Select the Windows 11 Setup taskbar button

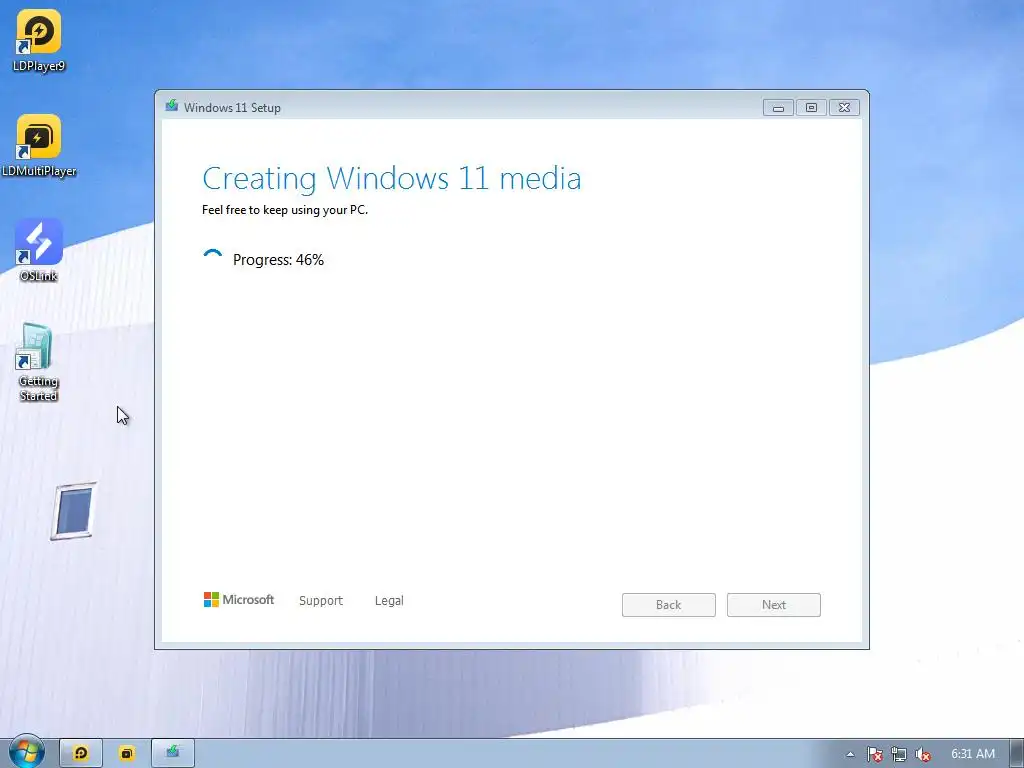tap(172, 753)
